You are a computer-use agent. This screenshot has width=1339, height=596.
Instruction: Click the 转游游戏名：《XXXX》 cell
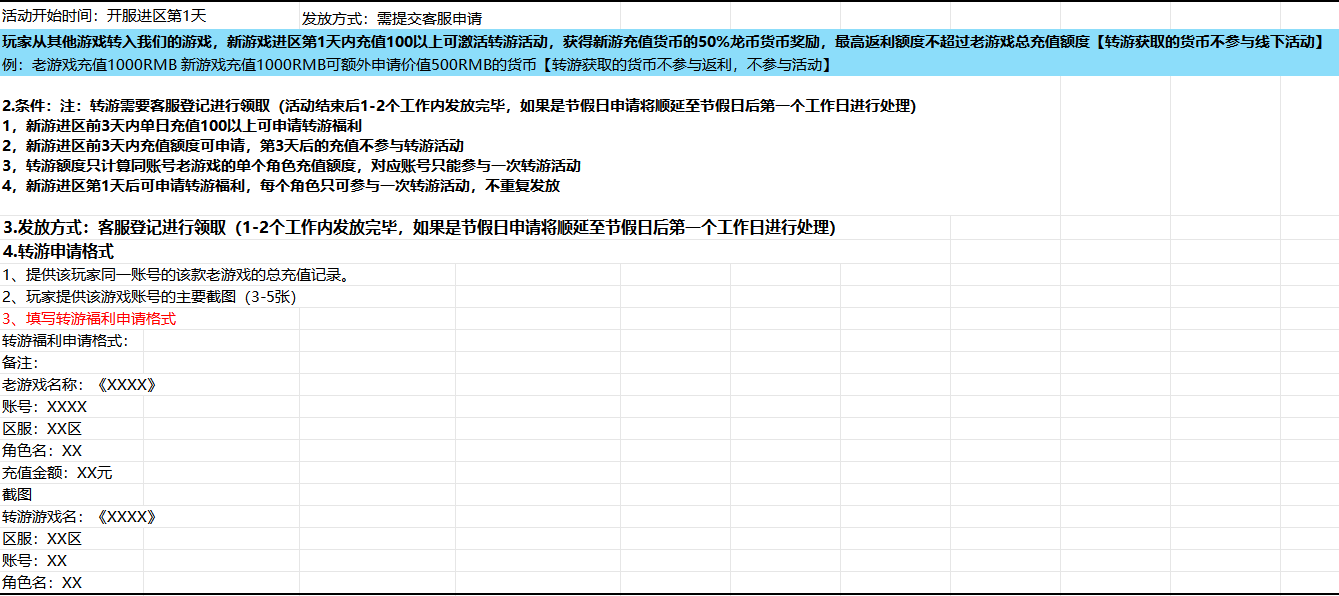click(x=79, y=517)
